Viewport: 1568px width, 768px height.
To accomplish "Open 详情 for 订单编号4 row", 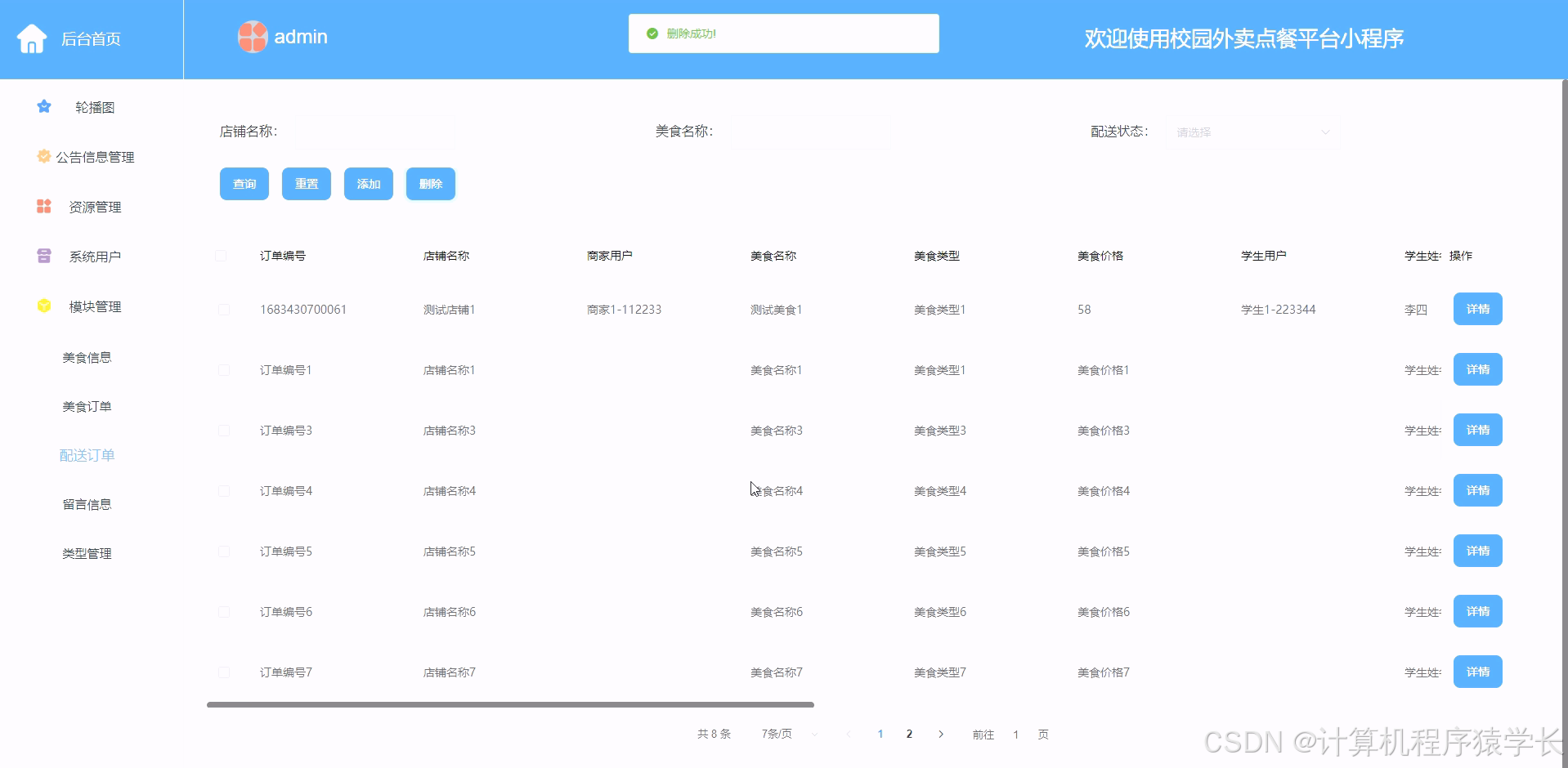I will (x=1478, y=490).
